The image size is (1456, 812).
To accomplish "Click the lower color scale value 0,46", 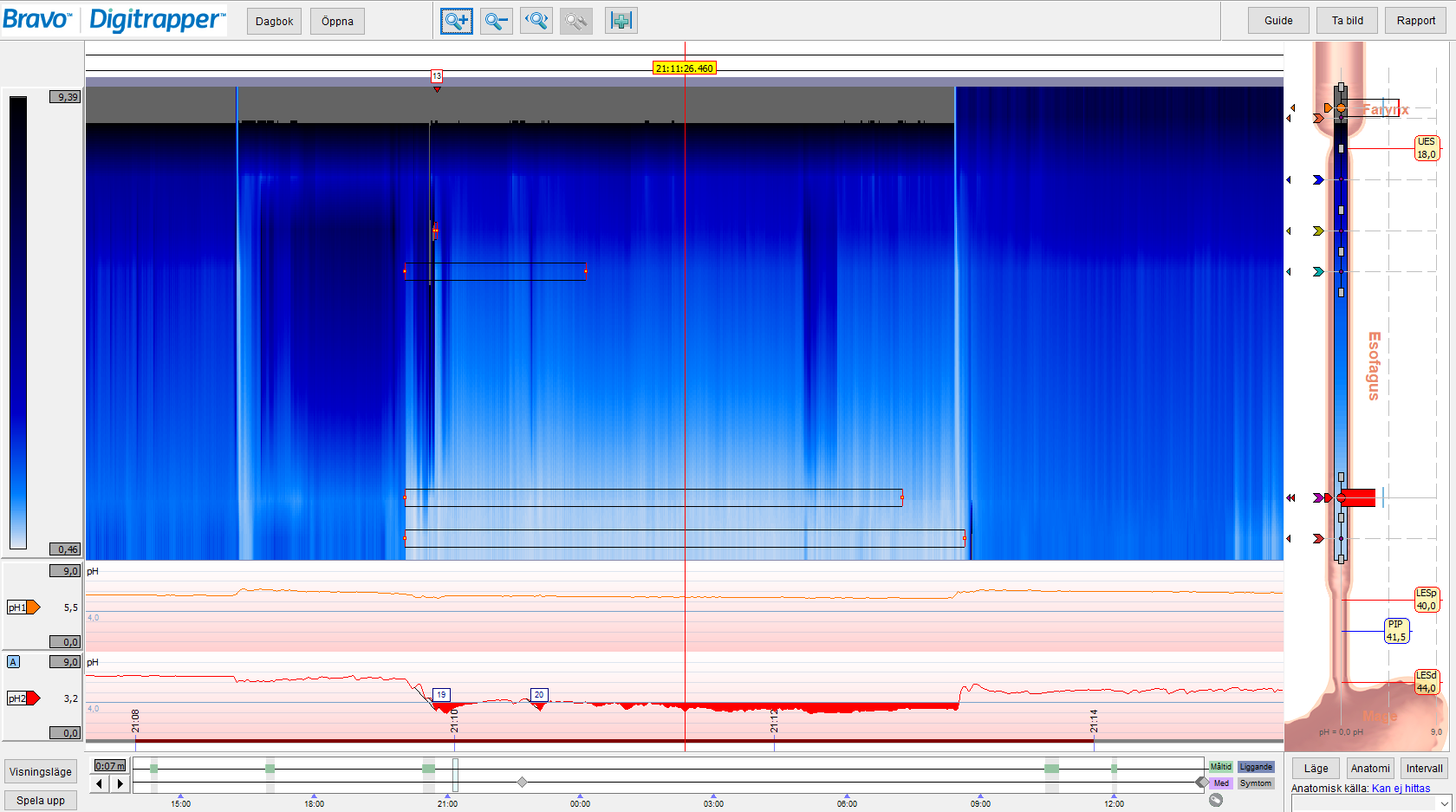I will [x=65, y=549].
